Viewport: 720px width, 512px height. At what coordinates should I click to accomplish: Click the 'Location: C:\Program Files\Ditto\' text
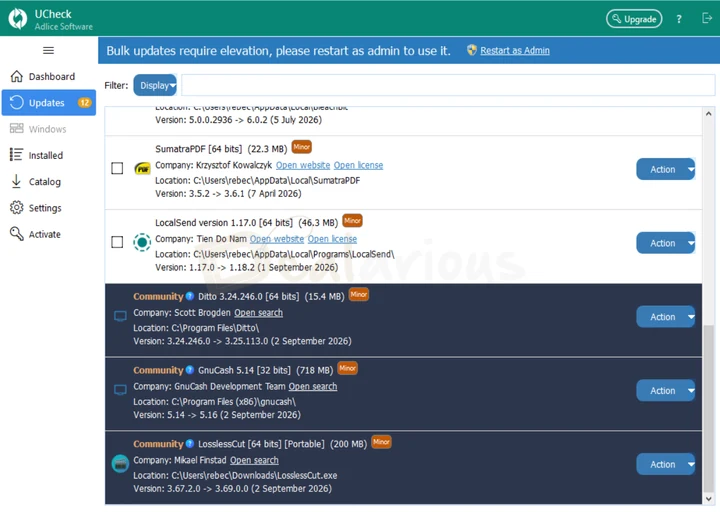[196, 328]
